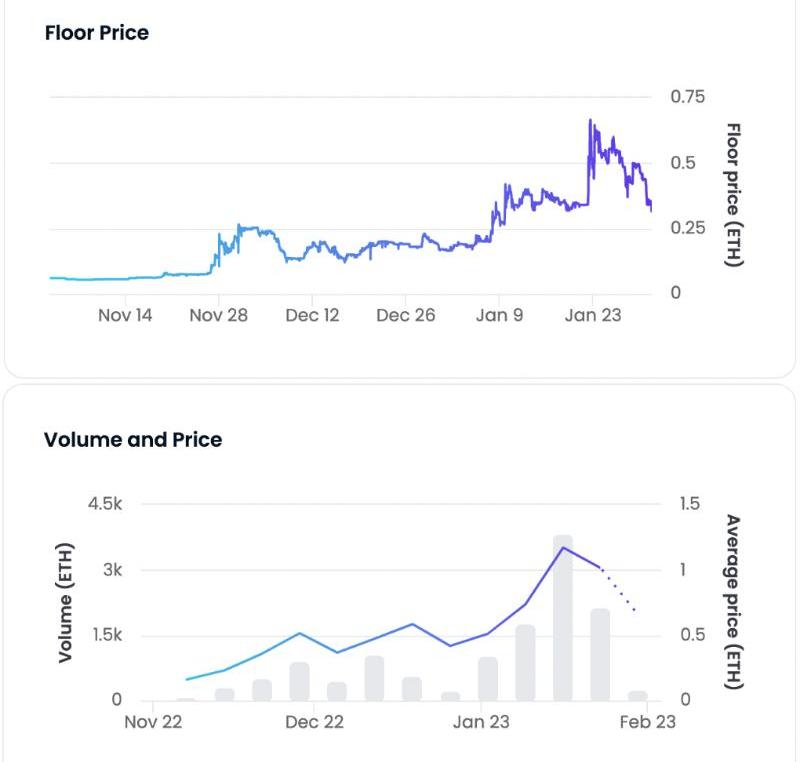This screenshot has height=762, width=800.
Task: Select the Dec 12 axis date
Action: coord(312,315)
